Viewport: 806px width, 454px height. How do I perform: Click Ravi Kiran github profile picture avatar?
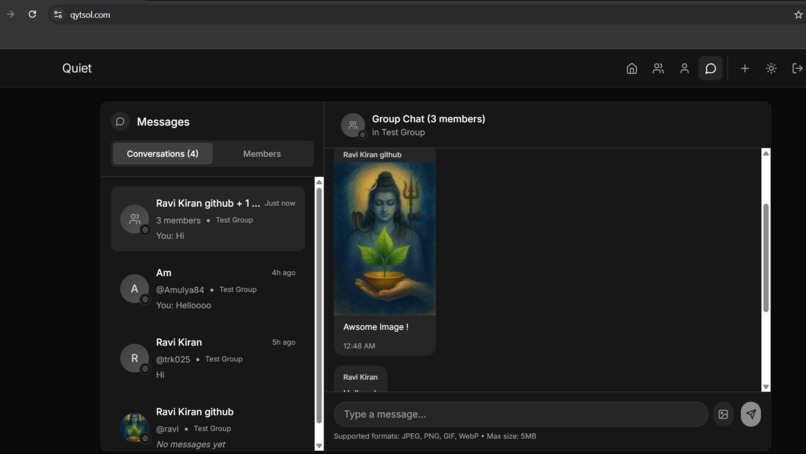135,427
